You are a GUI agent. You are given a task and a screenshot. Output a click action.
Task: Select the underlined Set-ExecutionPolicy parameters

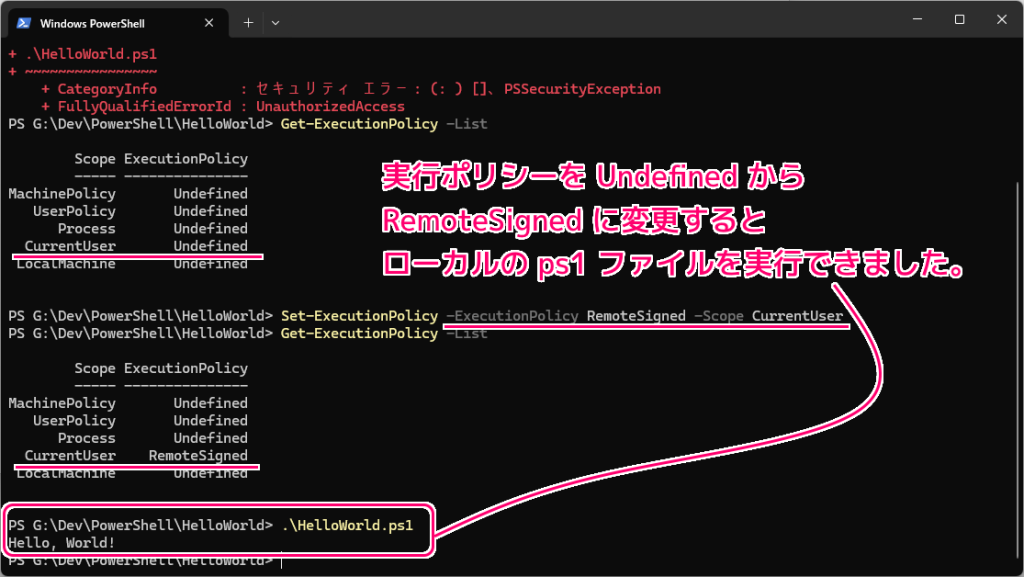click(645, 315)
